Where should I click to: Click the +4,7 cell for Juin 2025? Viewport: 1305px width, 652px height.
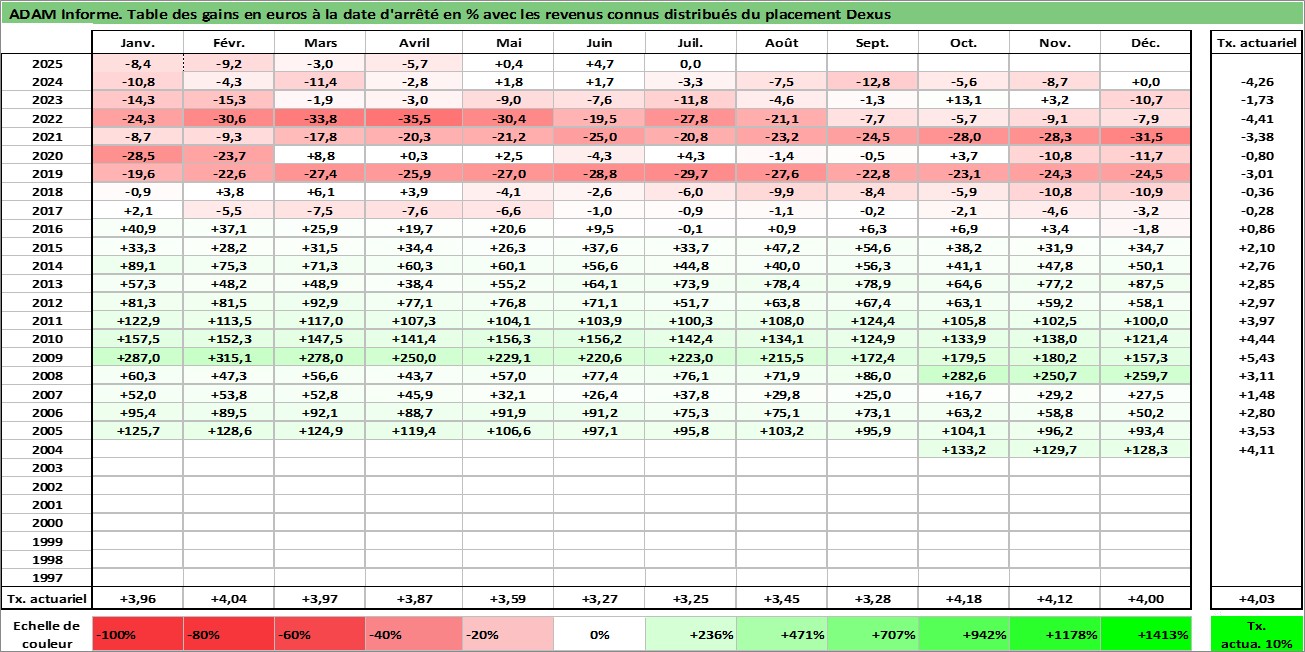[598, 63]
